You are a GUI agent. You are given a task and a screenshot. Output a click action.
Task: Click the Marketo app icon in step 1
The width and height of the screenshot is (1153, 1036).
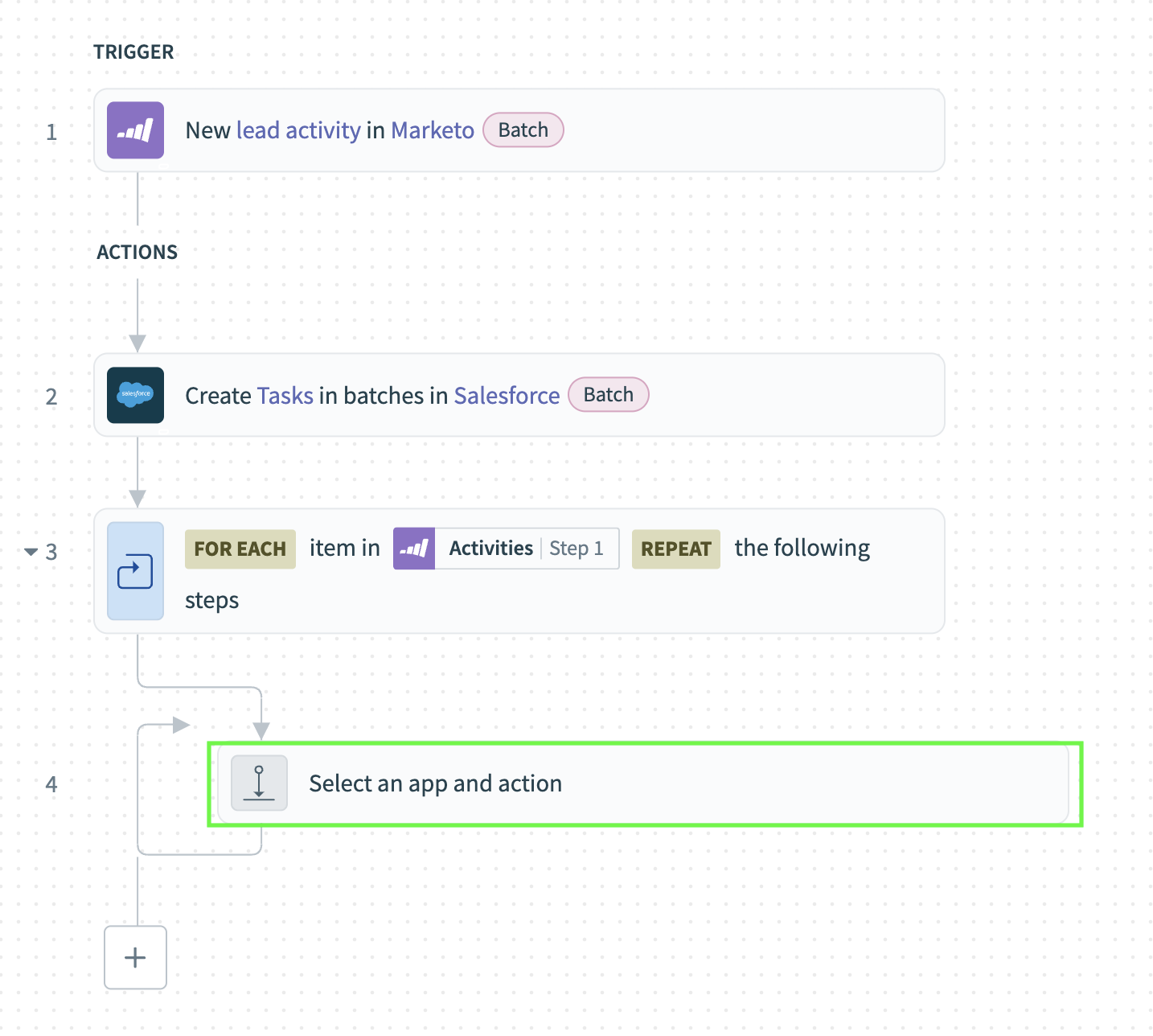[135, 130]
